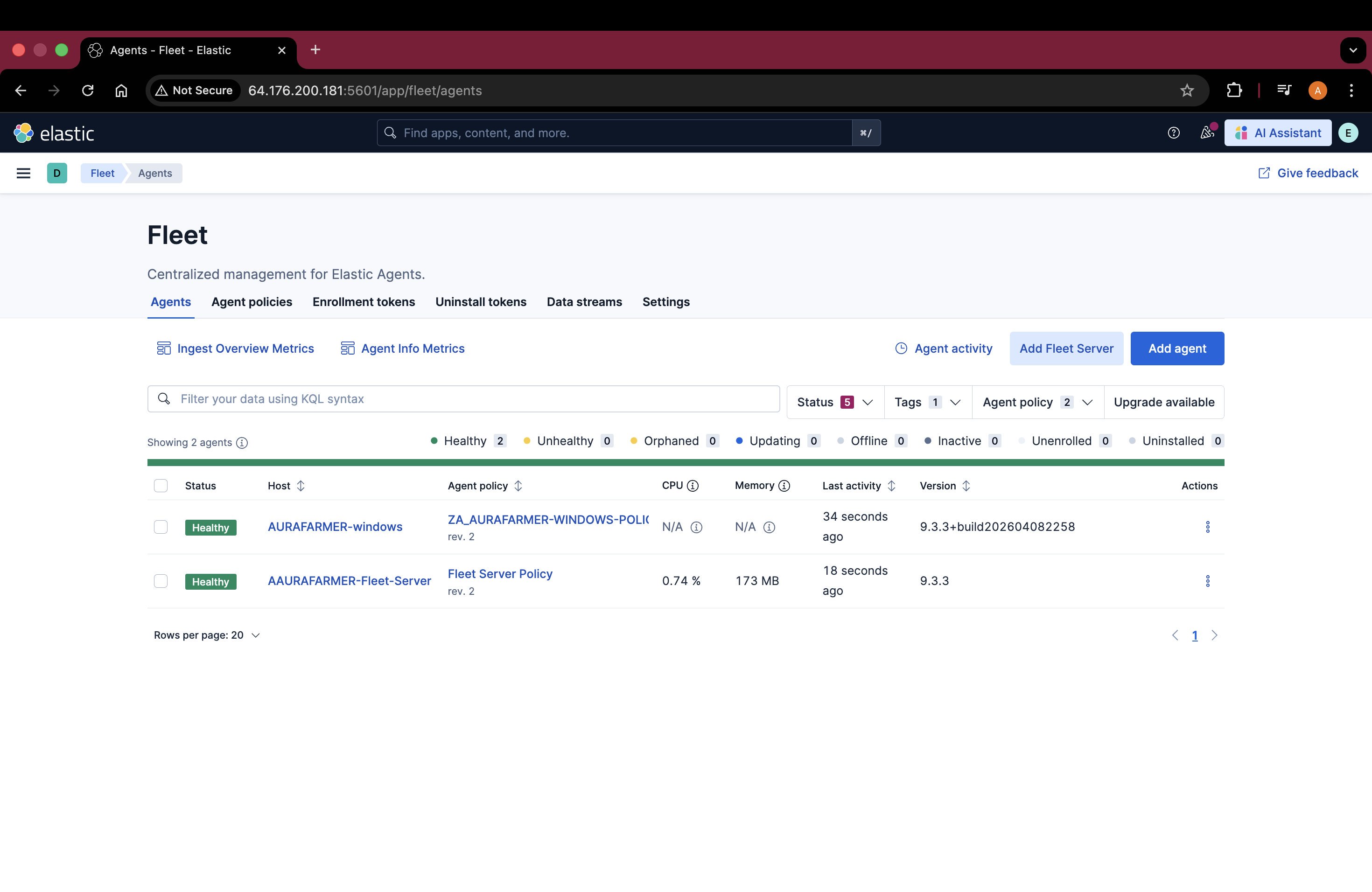Click the Add agent button
The width and height of the screenshot is (1372, 892).
coord(1177,348)
